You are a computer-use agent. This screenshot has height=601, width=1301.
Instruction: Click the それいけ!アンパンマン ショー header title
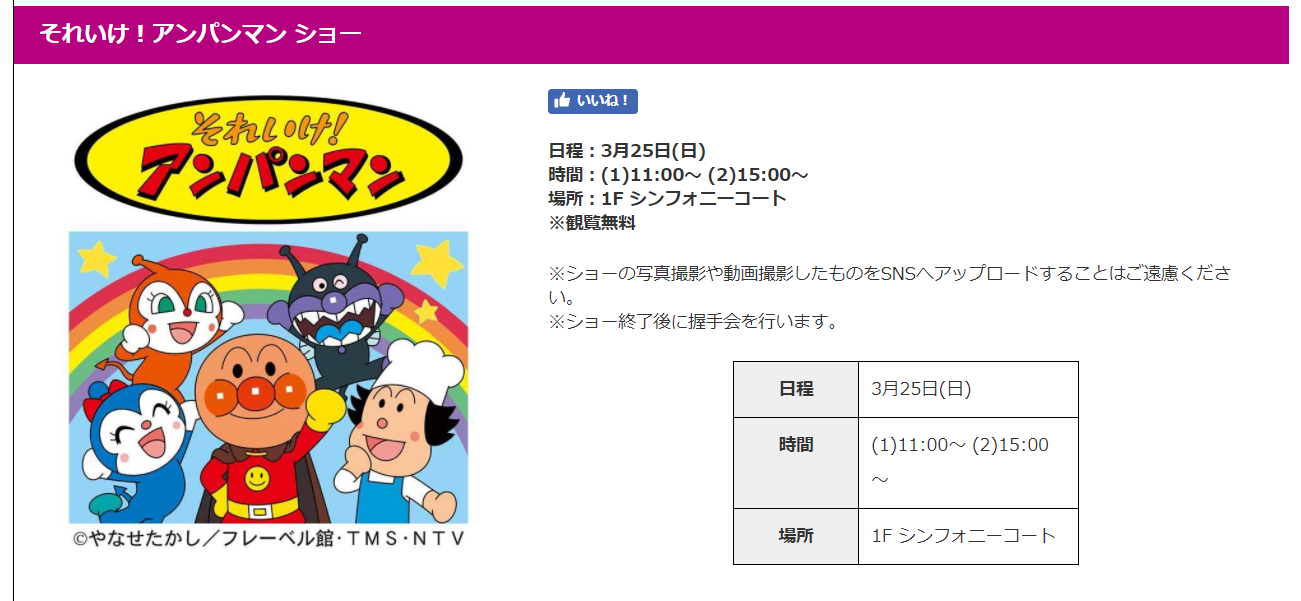tap(200, 34)
